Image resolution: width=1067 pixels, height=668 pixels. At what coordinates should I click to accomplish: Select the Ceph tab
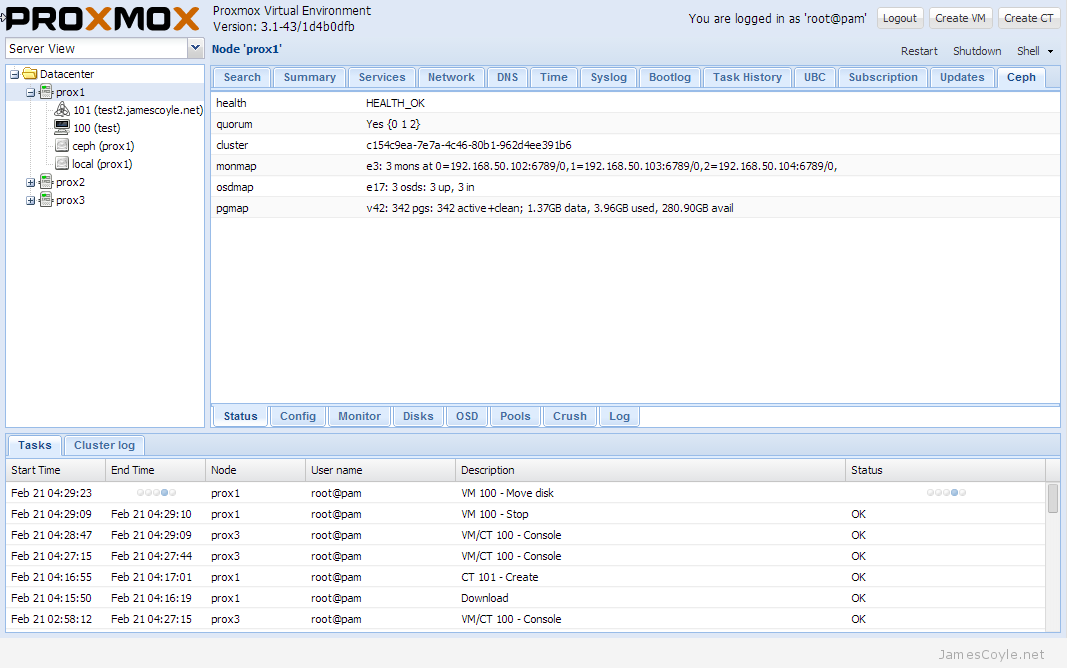tap(1021, 78)
